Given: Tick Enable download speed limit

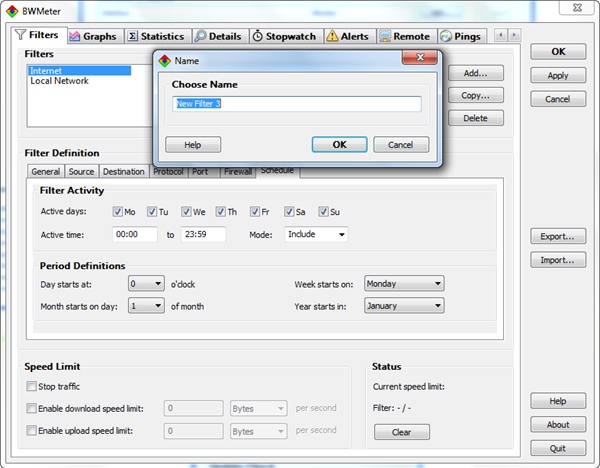Looking at the screenshot, I should click(32, 408).
